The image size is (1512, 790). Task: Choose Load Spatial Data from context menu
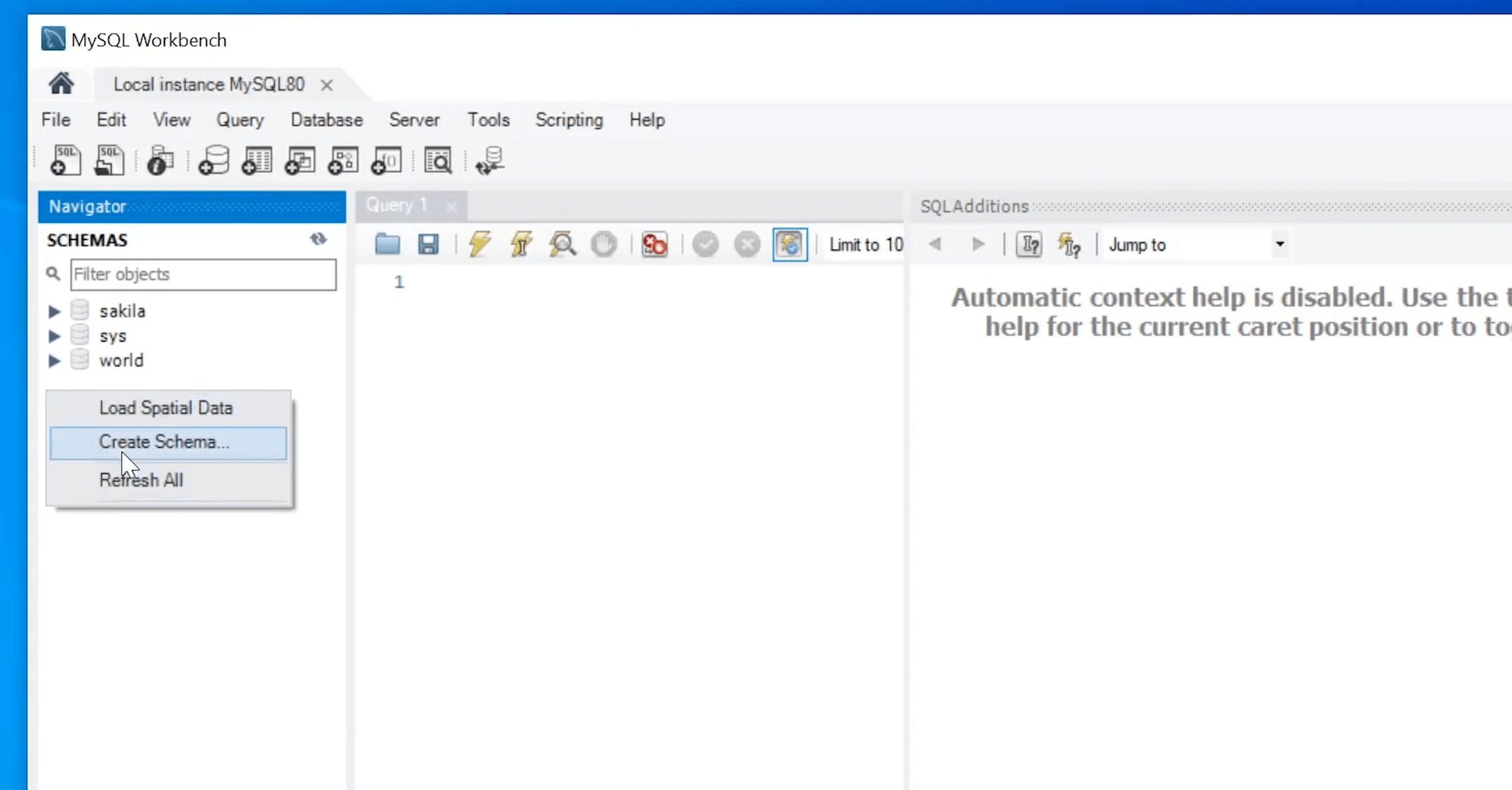click(x=168, y=408)
